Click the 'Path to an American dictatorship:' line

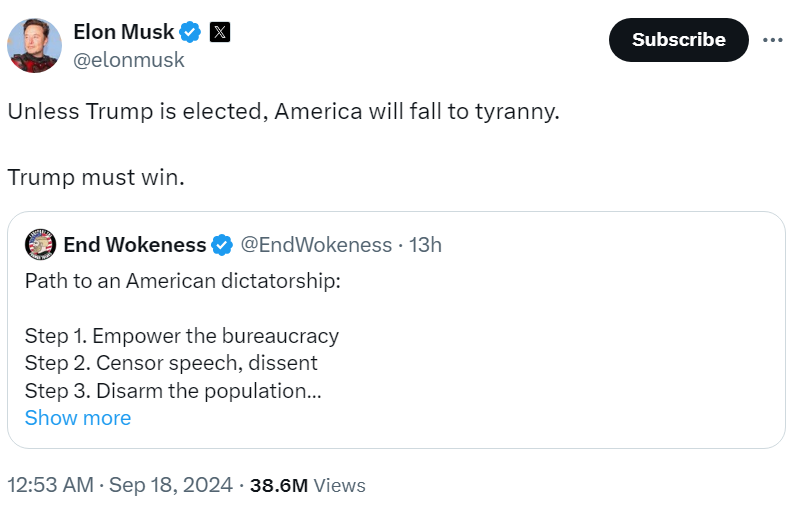click(x=183, y=280)
